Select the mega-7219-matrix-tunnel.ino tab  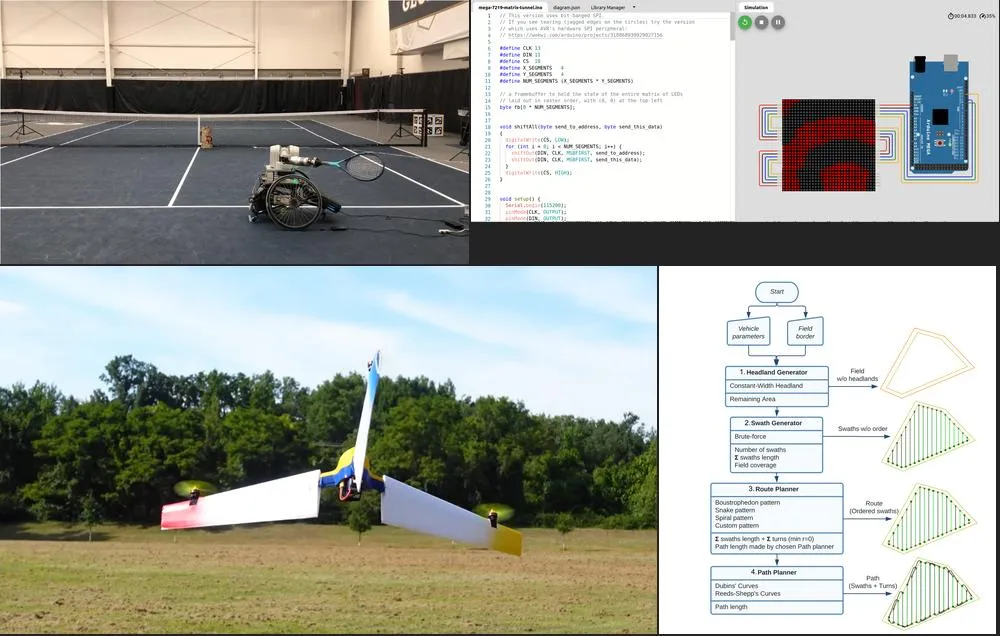point(509,7)
